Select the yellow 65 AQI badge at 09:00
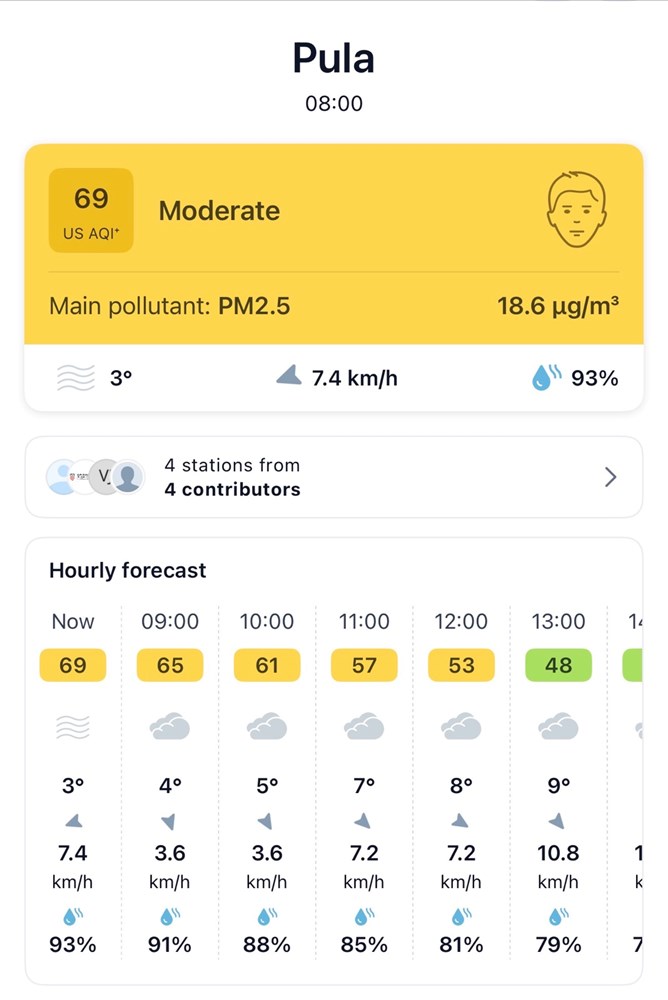 [x=170, y=665]
